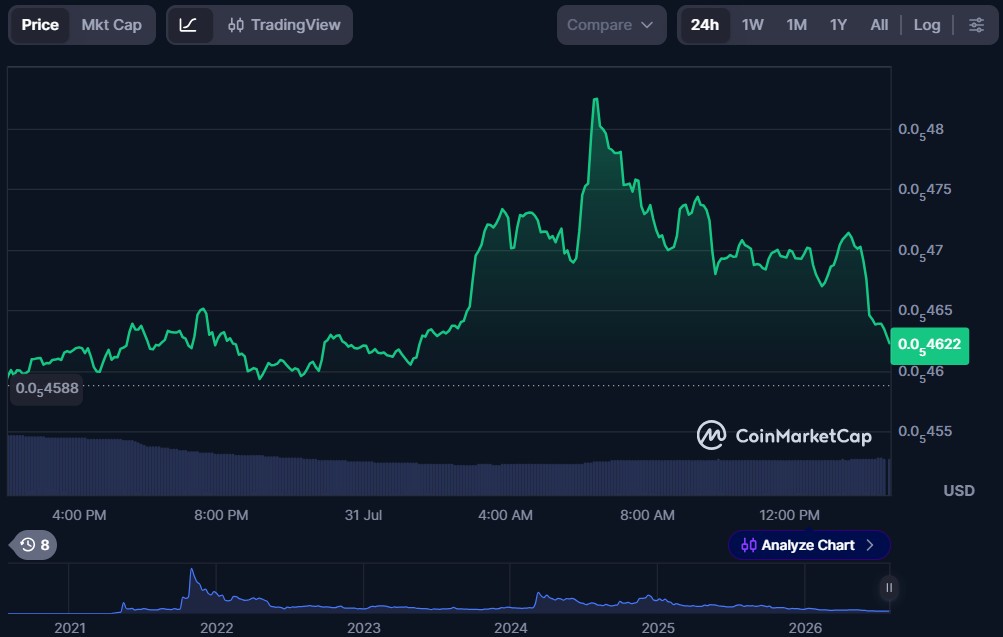Click the 4:00 PM time axis label

(x=79, y=515)
